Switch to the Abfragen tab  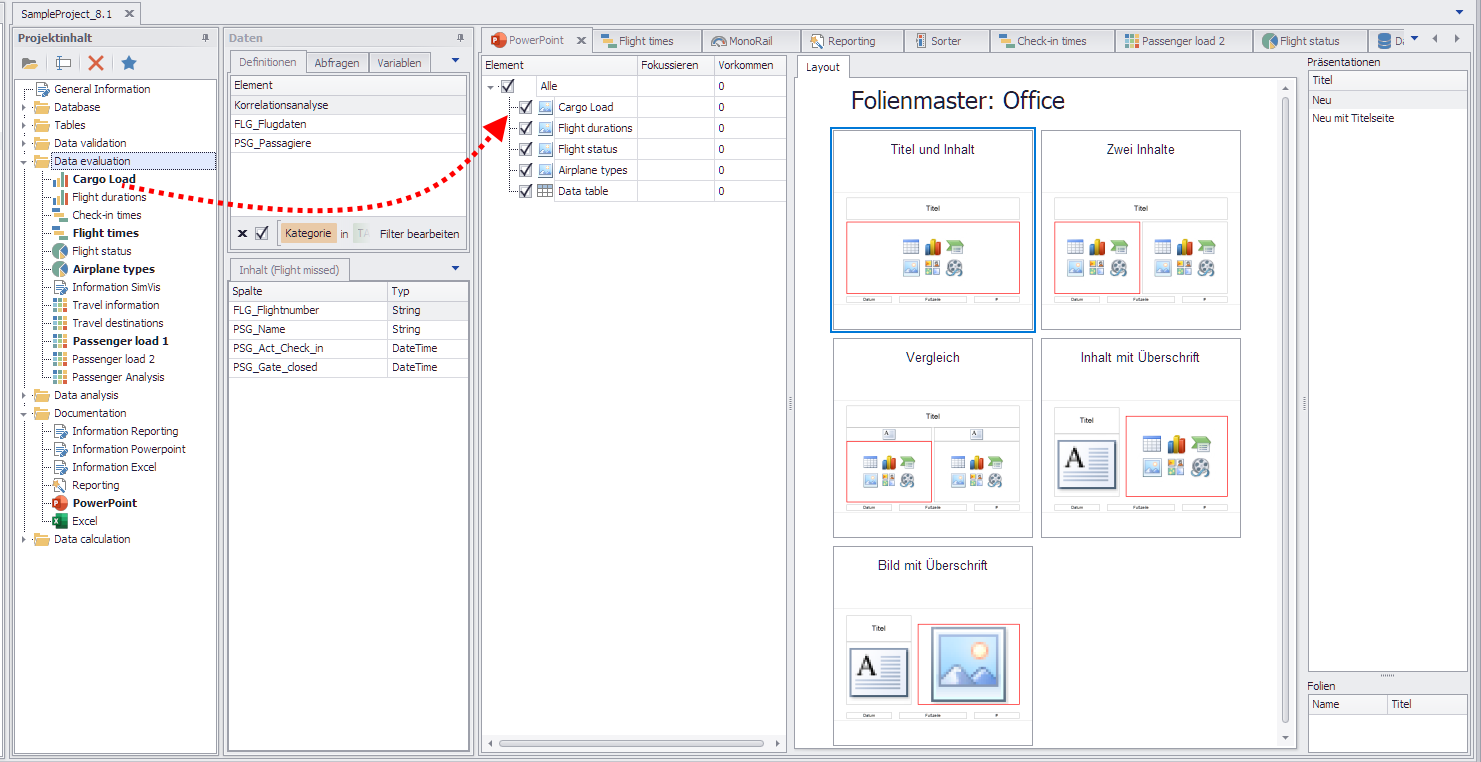[337, 62]
